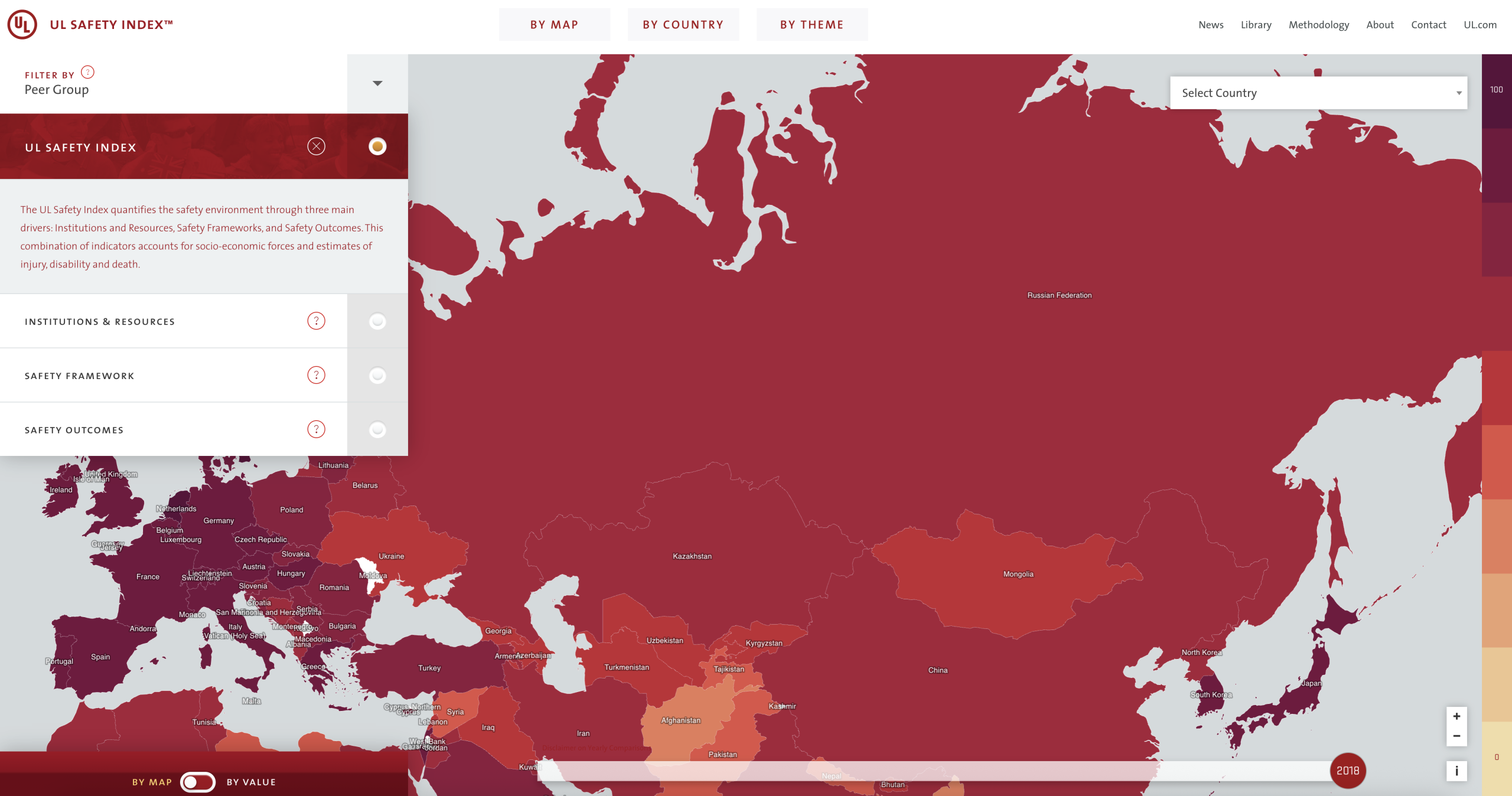Open Institutions & Resources help icon
1512x796 pixels.
tap(316, 321)
